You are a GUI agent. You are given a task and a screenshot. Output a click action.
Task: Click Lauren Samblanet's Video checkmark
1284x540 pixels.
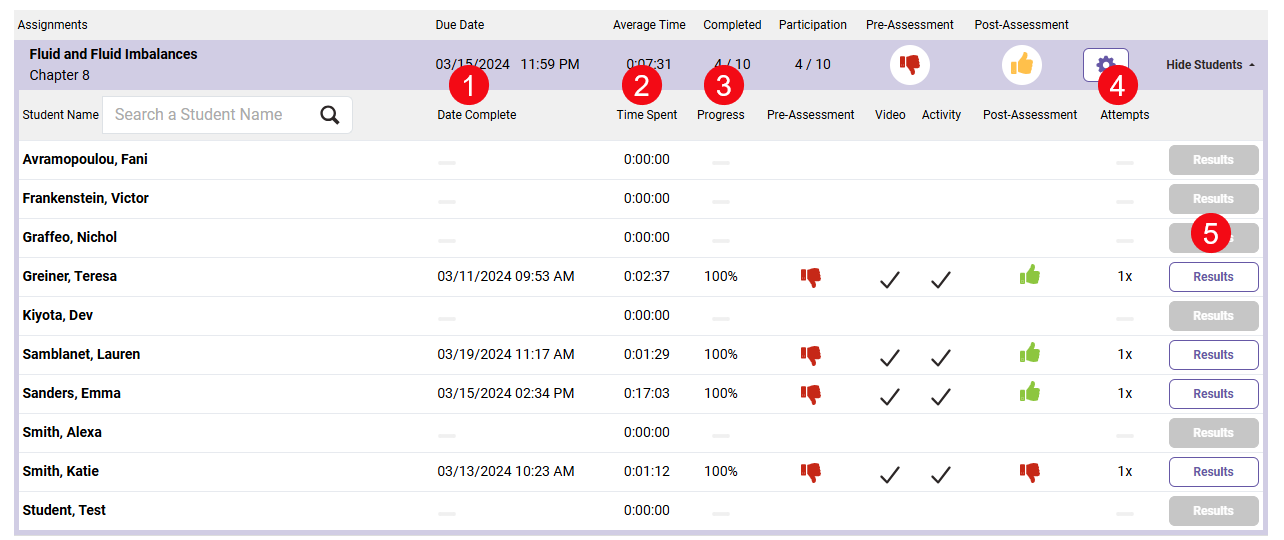pos(890,357)
